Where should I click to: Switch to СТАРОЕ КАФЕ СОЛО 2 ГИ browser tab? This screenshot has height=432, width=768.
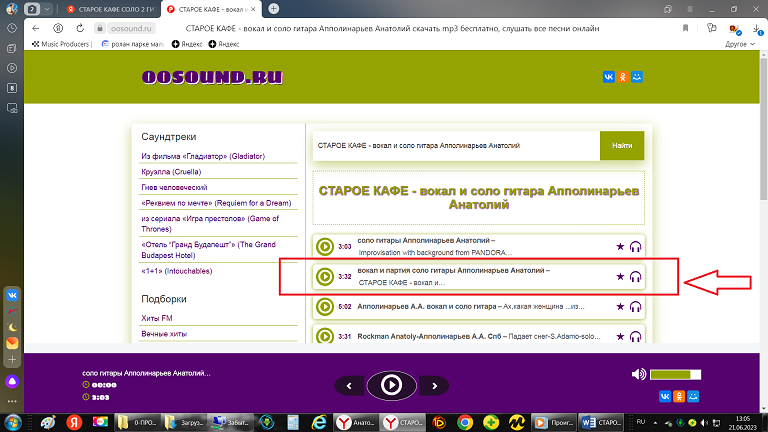click(x=110, y=9)
